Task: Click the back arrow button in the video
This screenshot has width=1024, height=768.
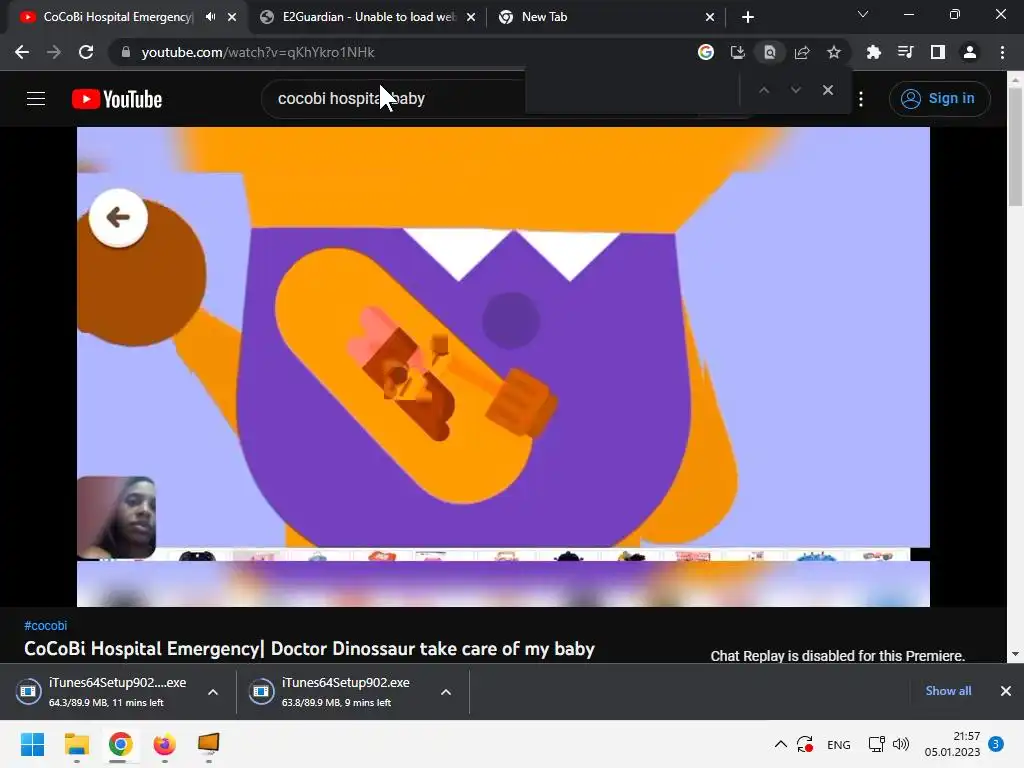Action: (x=118, y=217)
